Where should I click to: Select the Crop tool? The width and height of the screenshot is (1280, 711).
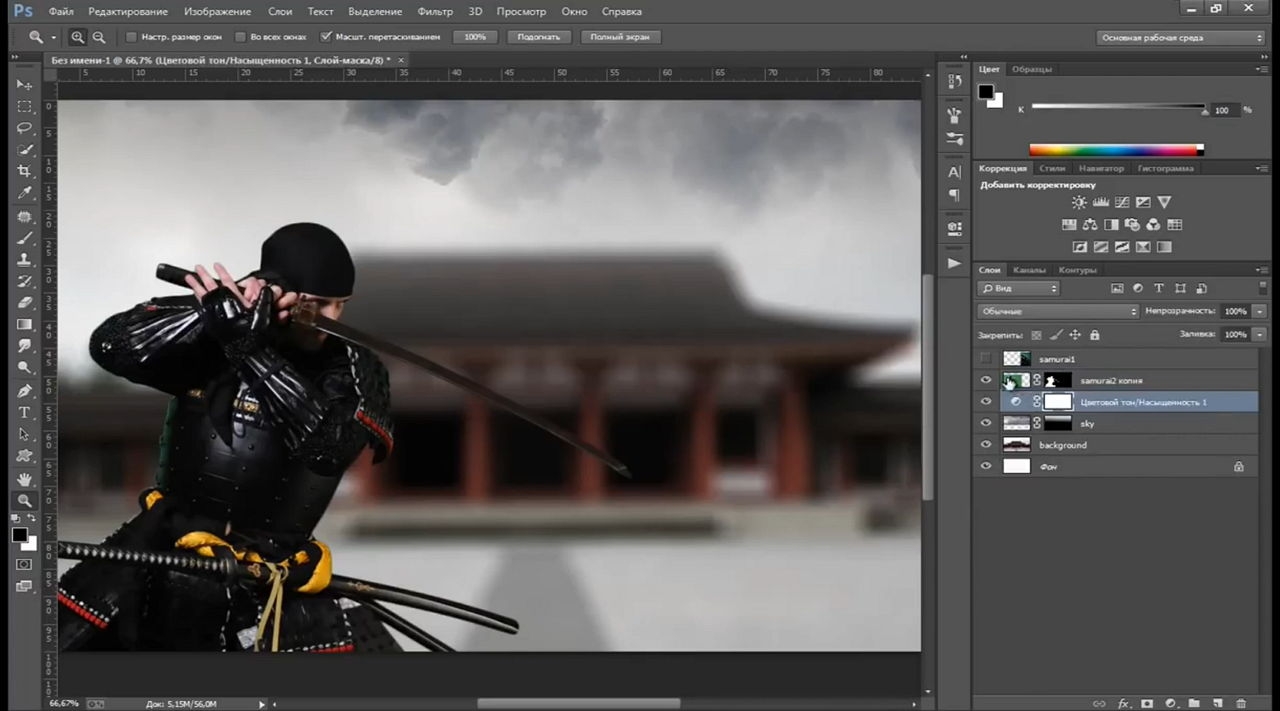coord(24,171)
